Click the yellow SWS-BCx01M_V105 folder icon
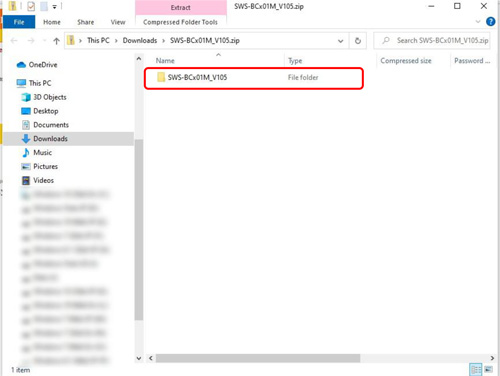Screen dimensions: 500x376 click(161, 77)
